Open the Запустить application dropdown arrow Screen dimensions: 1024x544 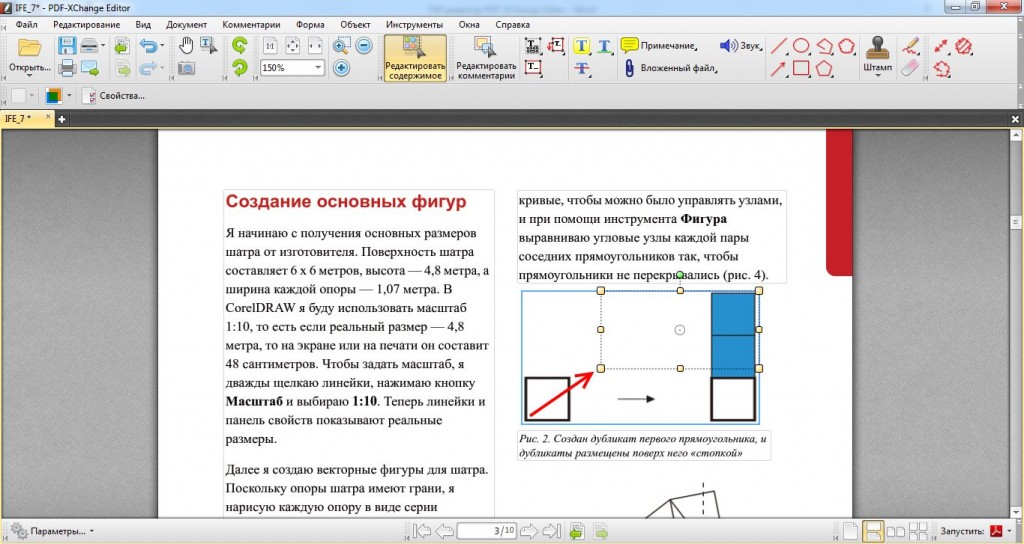click(1010, 531)
